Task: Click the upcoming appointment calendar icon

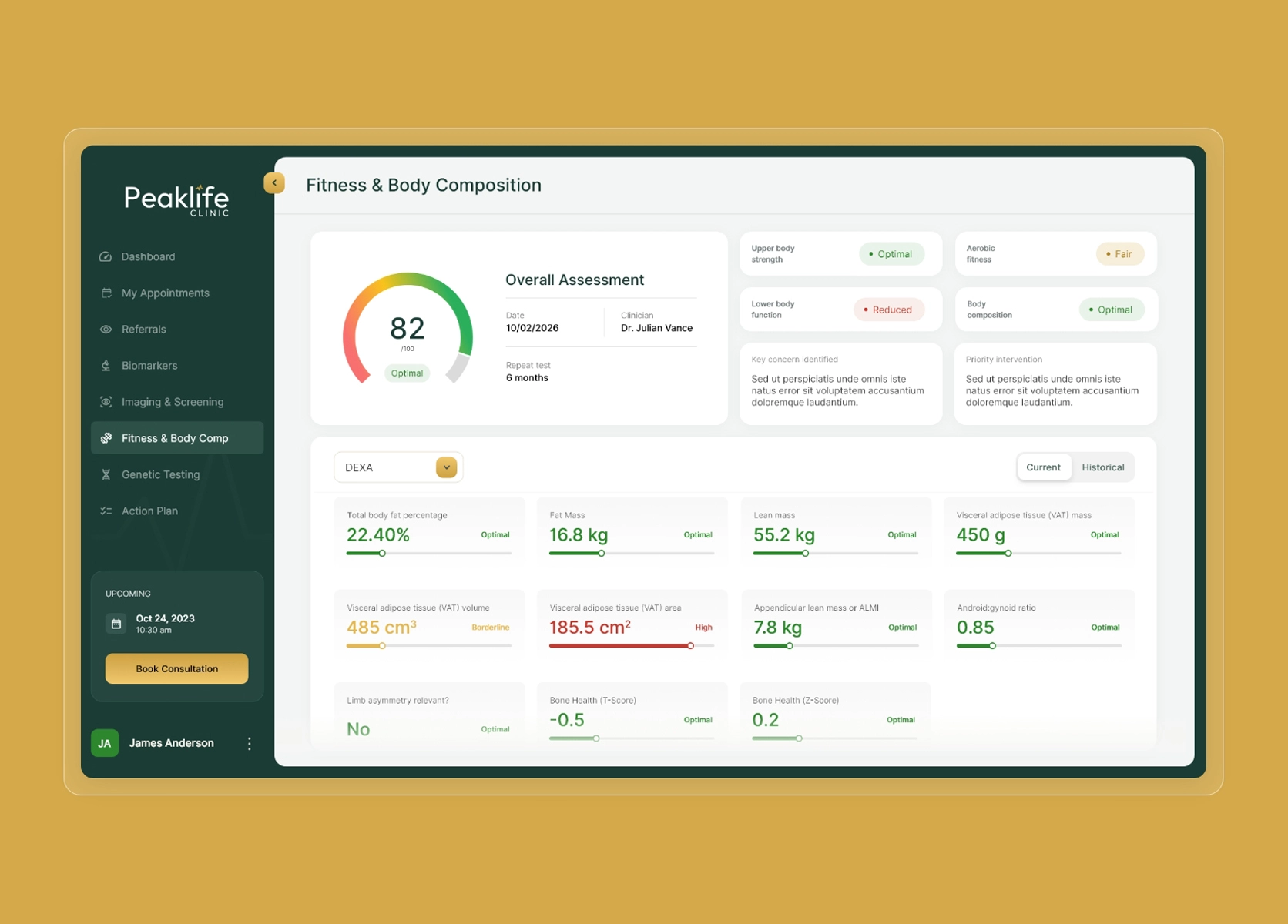Action: (x=116, y=624)
